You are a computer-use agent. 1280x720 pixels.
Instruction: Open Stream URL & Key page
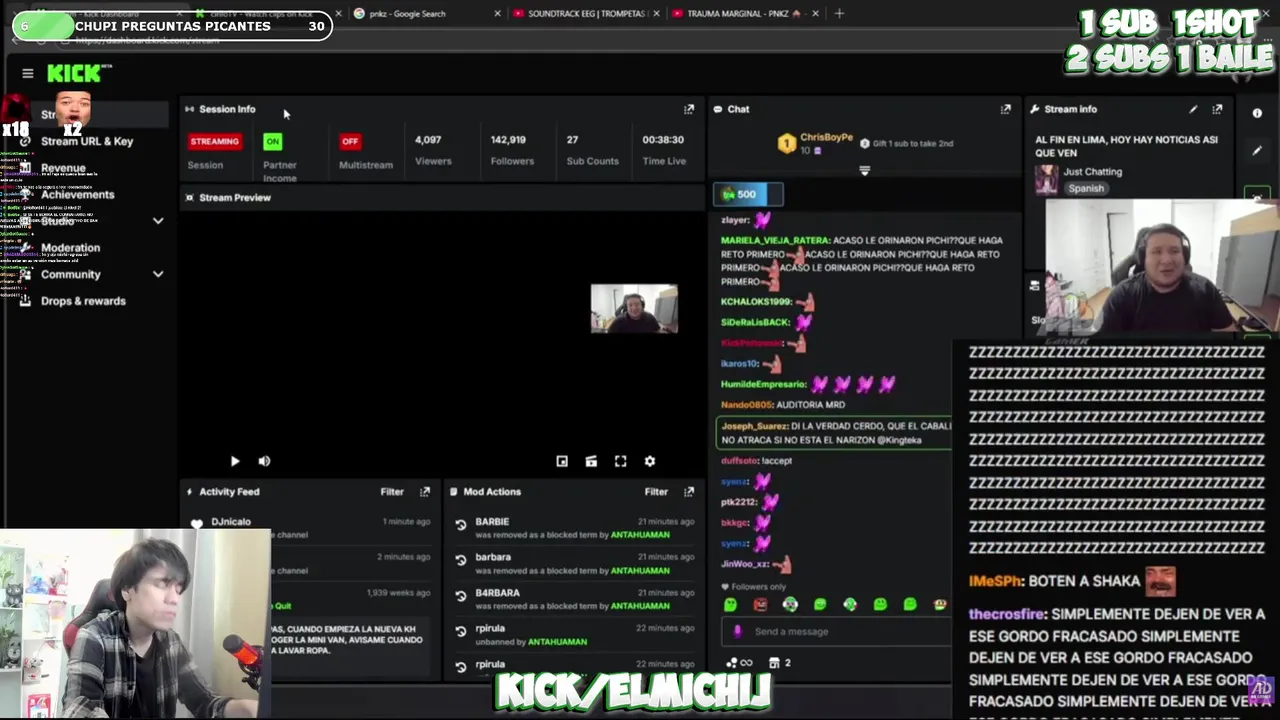(x=87, y=141)
